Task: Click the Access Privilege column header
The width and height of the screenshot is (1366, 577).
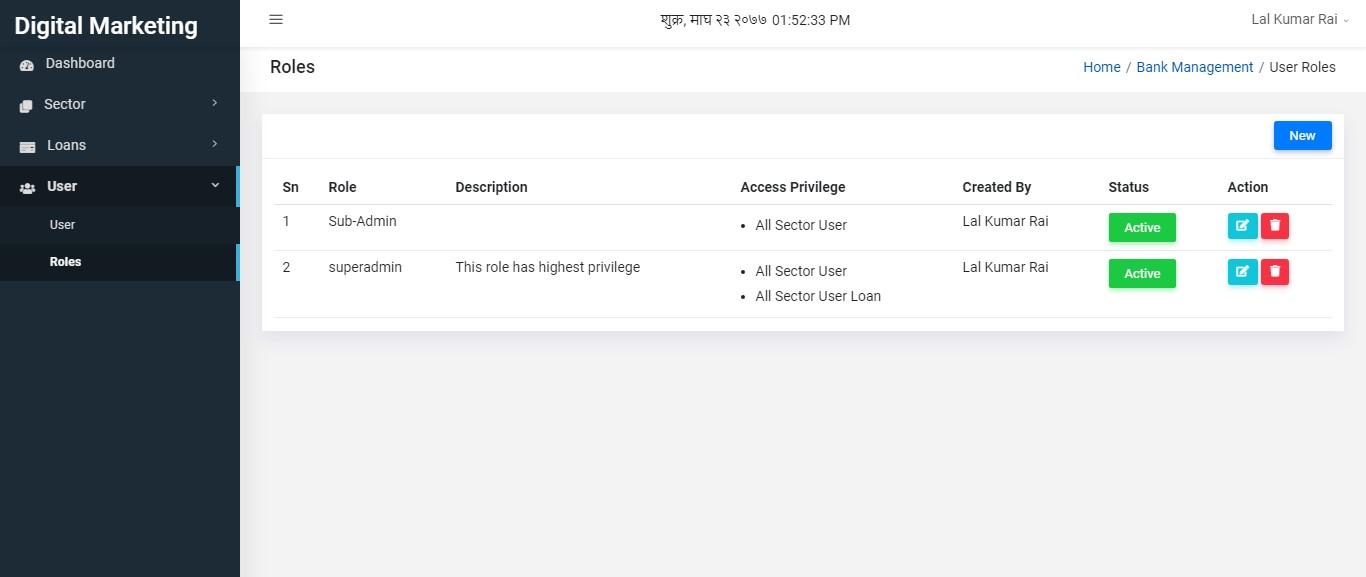Action: click(792, 187)
